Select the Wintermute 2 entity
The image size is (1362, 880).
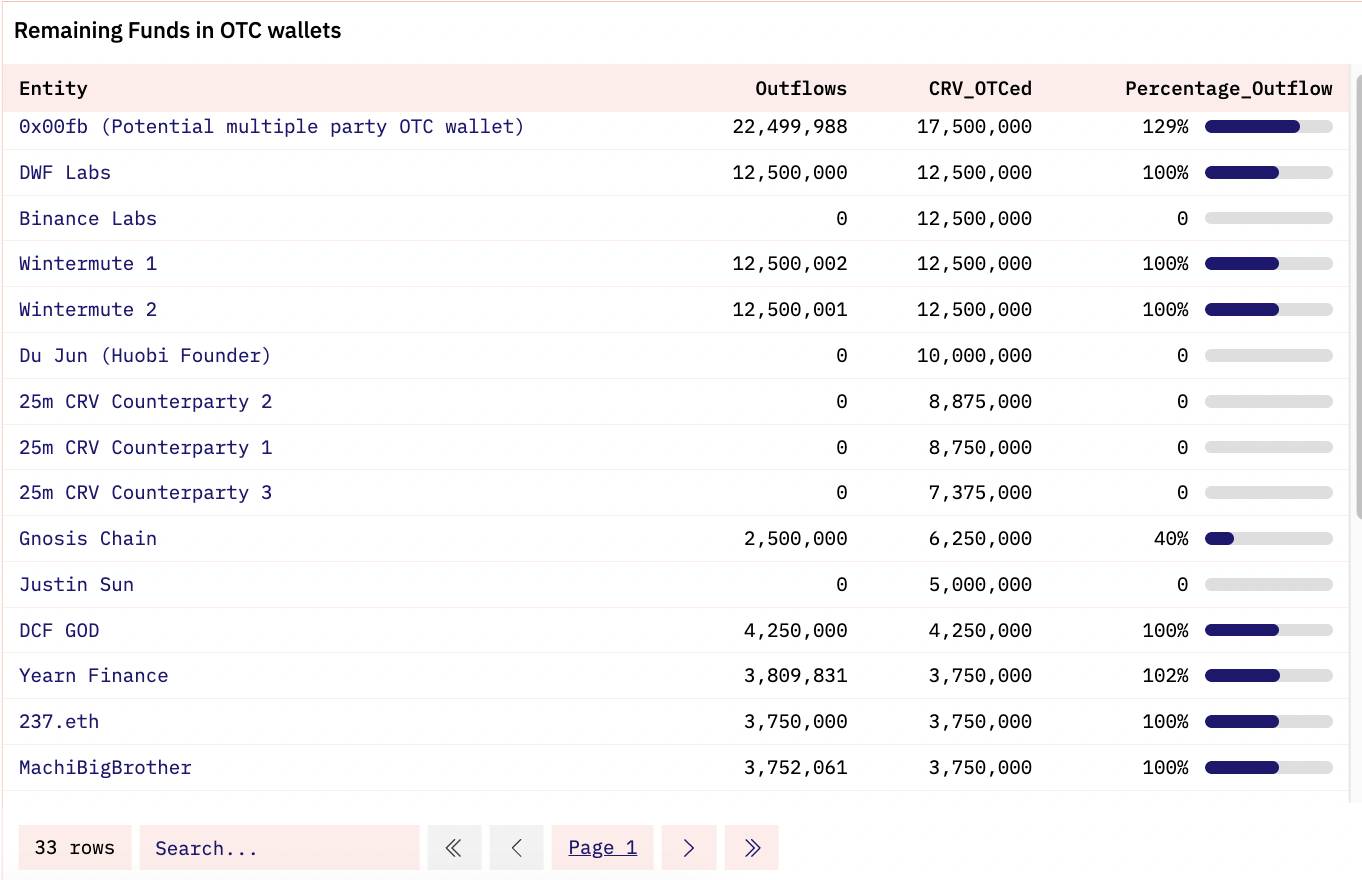coord(88,310)
